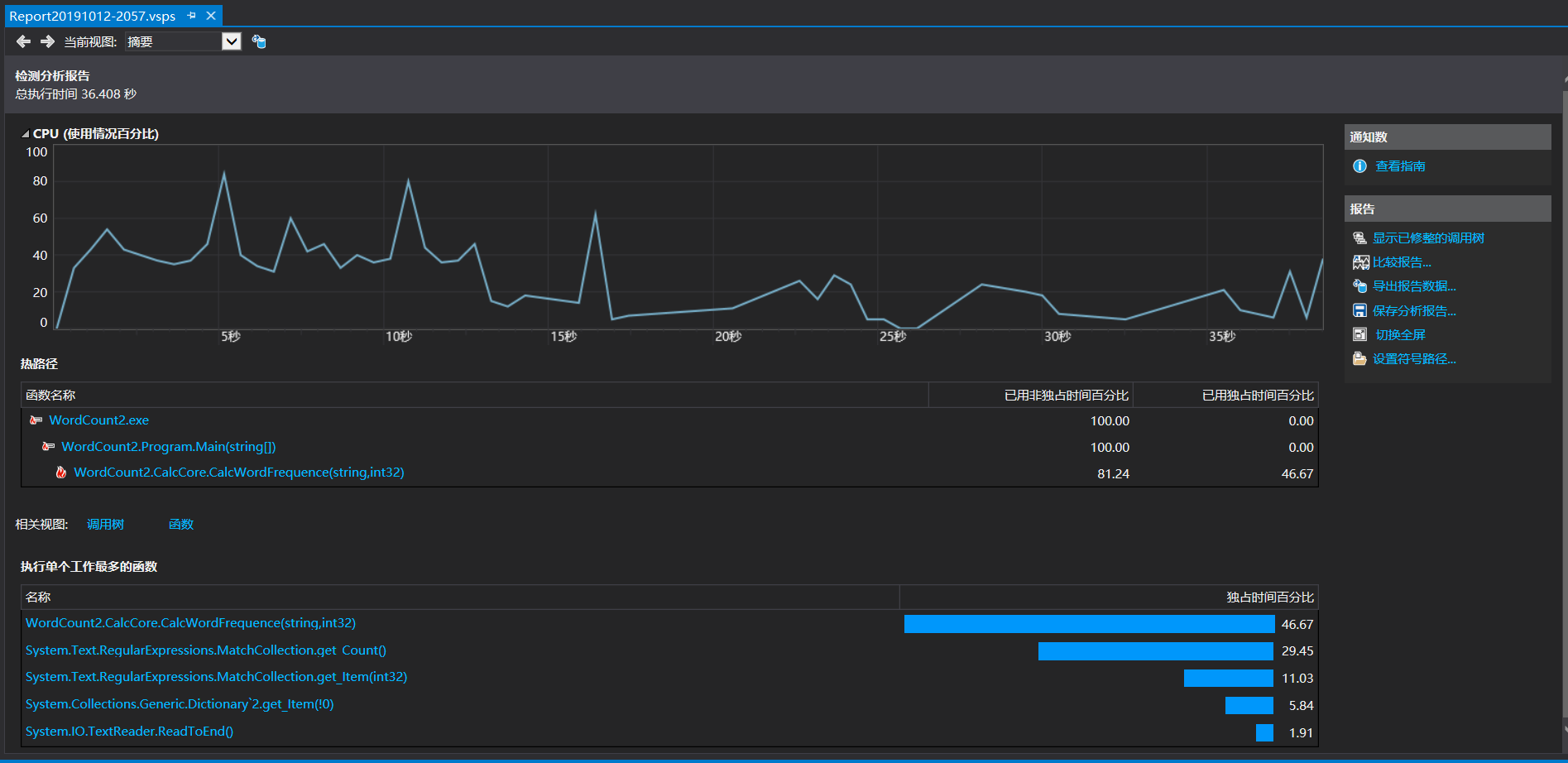Open the 调用树 related view
This screenshot has width=1568, height=763.
105,525
